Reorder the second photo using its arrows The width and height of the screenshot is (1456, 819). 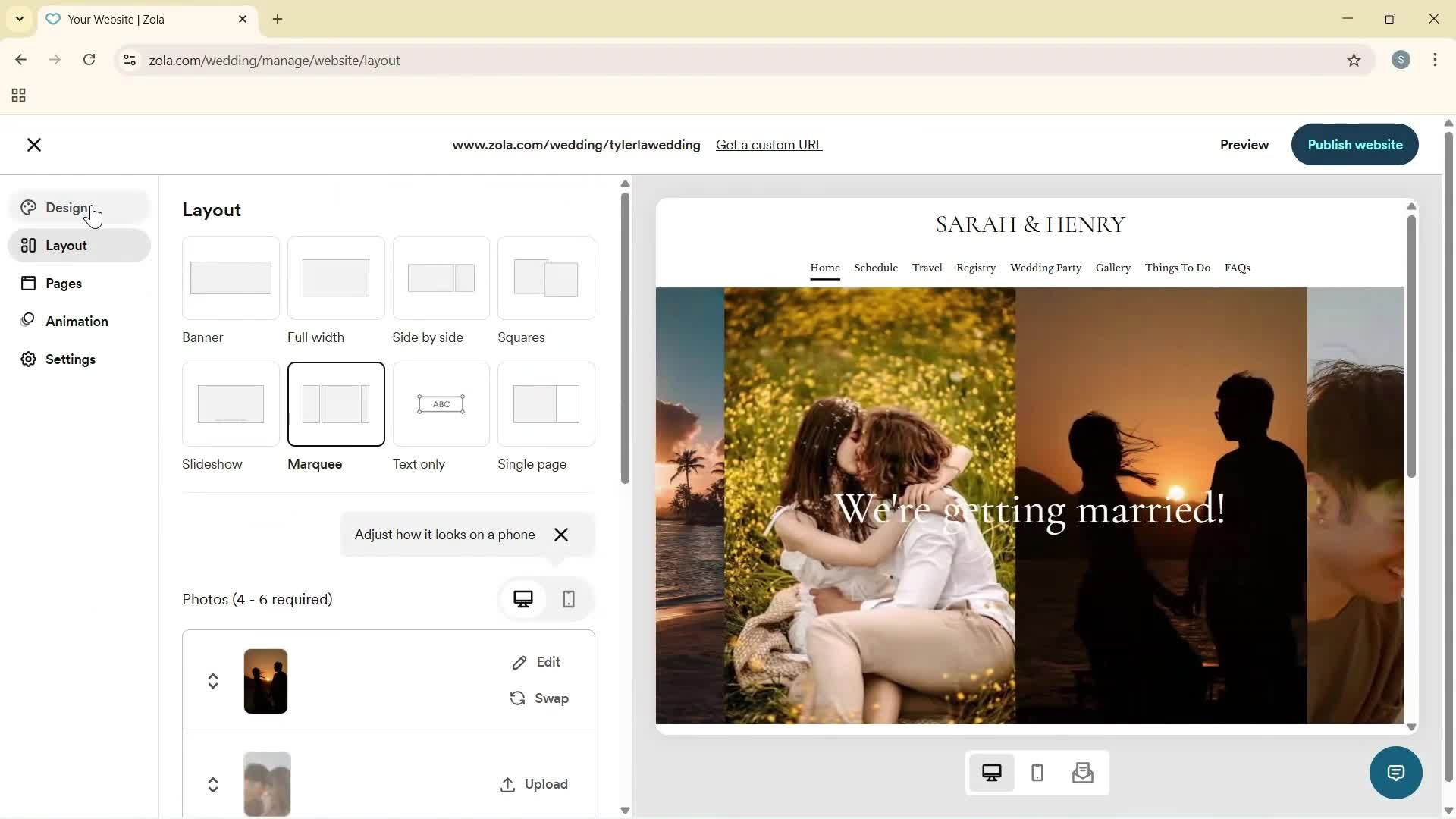212,784
